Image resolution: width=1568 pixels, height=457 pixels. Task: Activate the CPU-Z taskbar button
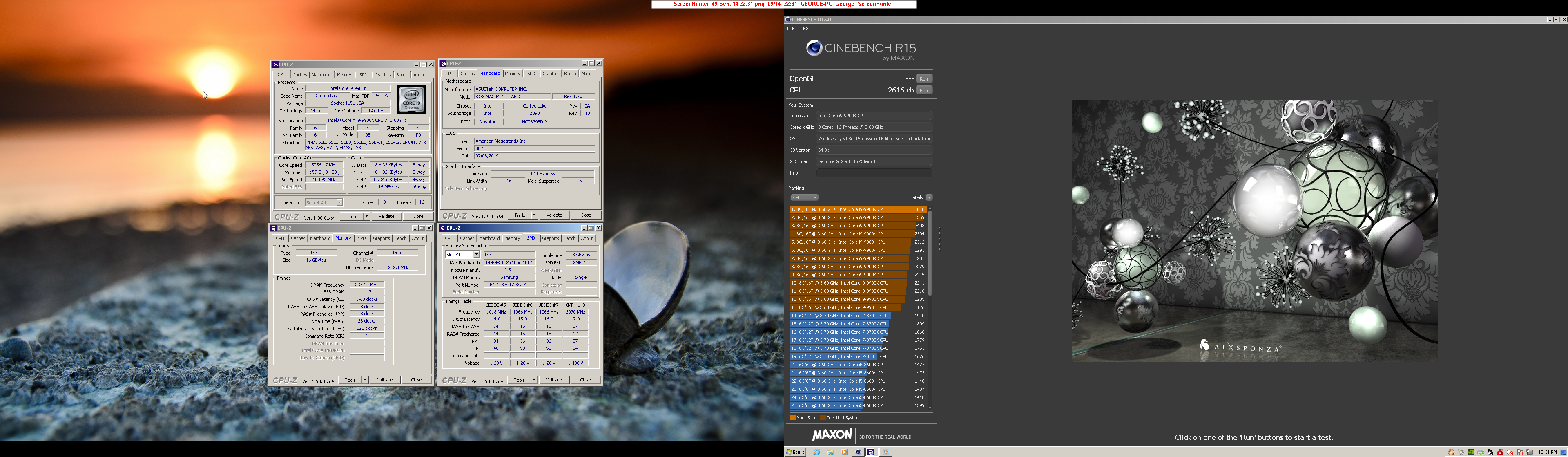coord(871,452)
